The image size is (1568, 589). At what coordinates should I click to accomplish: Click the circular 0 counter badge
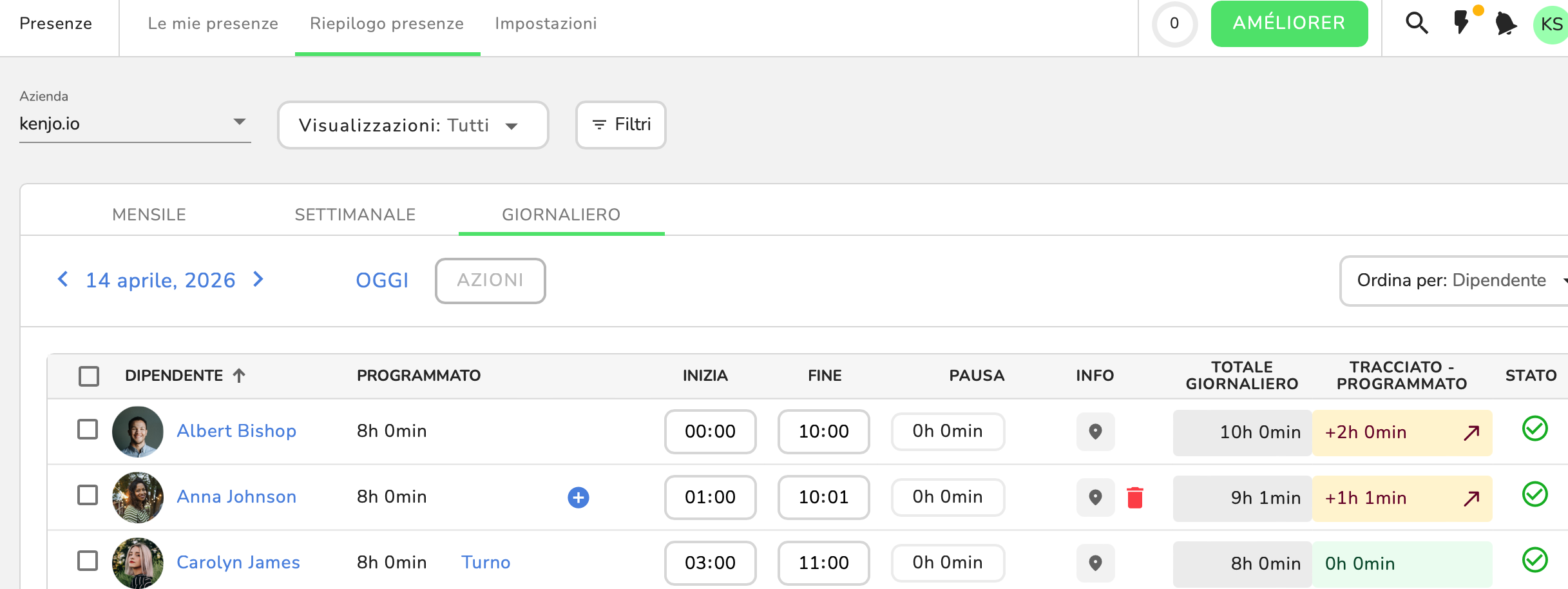[x=1174, y=24]
